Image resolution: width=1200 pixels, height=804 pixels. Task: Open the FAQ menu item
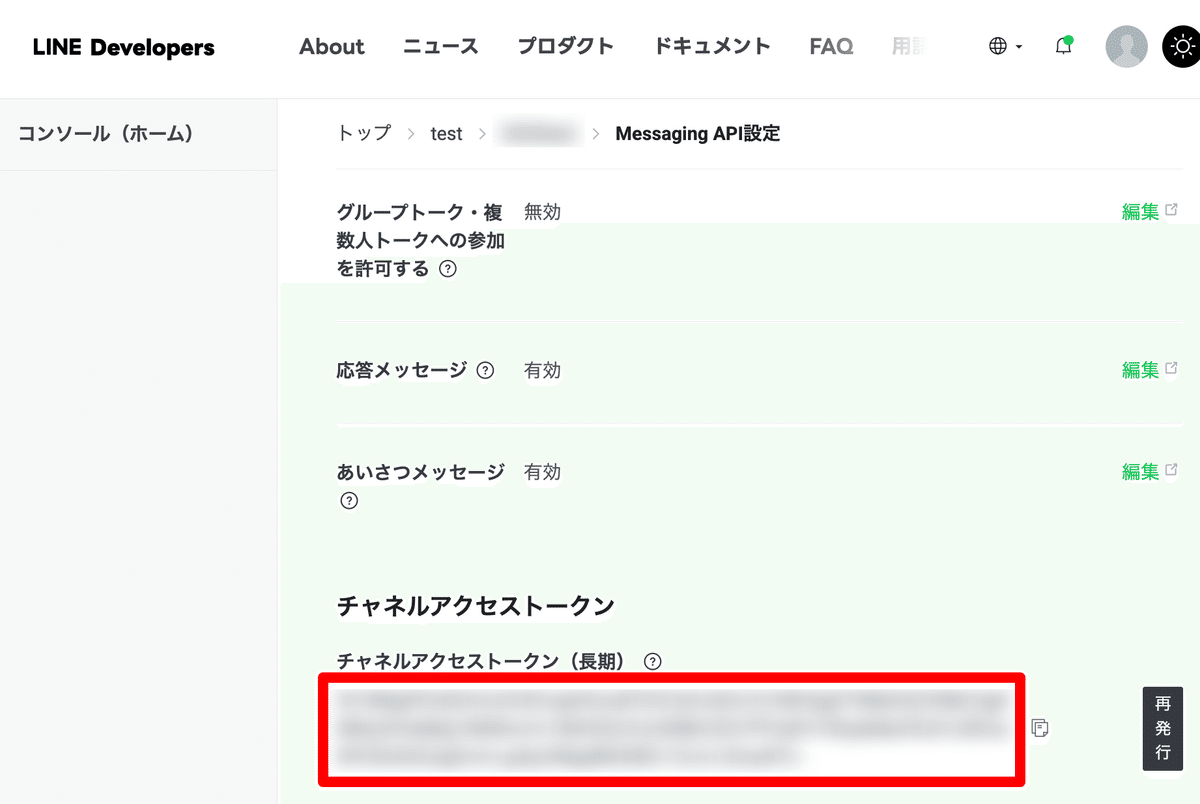pos(831,47)
